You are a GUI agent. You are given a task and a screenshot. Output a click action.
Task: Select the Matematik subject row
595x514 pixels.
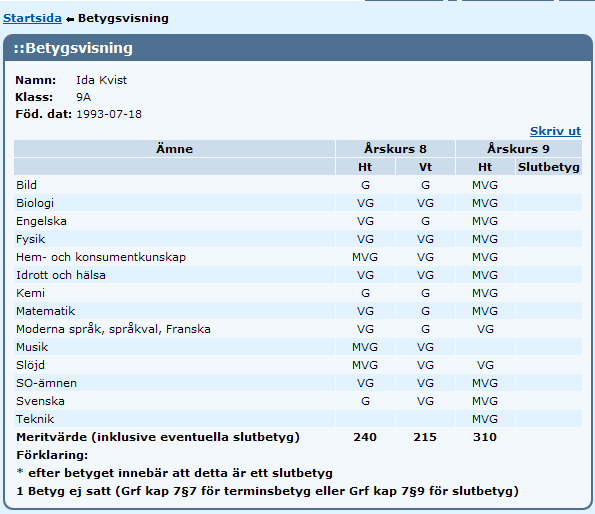click(298, 311)
